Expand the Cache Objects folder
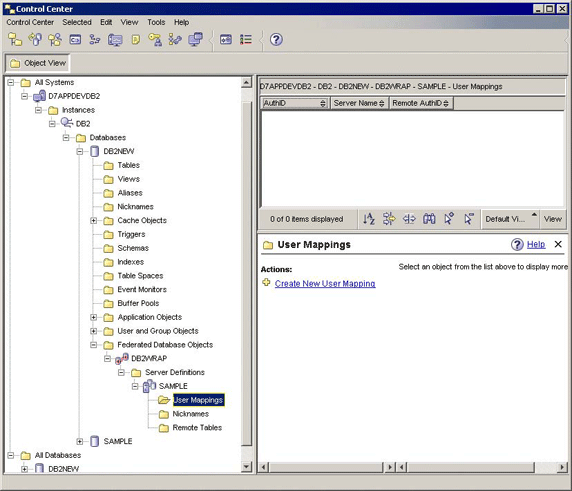Screen dimensions: 572x491 pos(94,220)
